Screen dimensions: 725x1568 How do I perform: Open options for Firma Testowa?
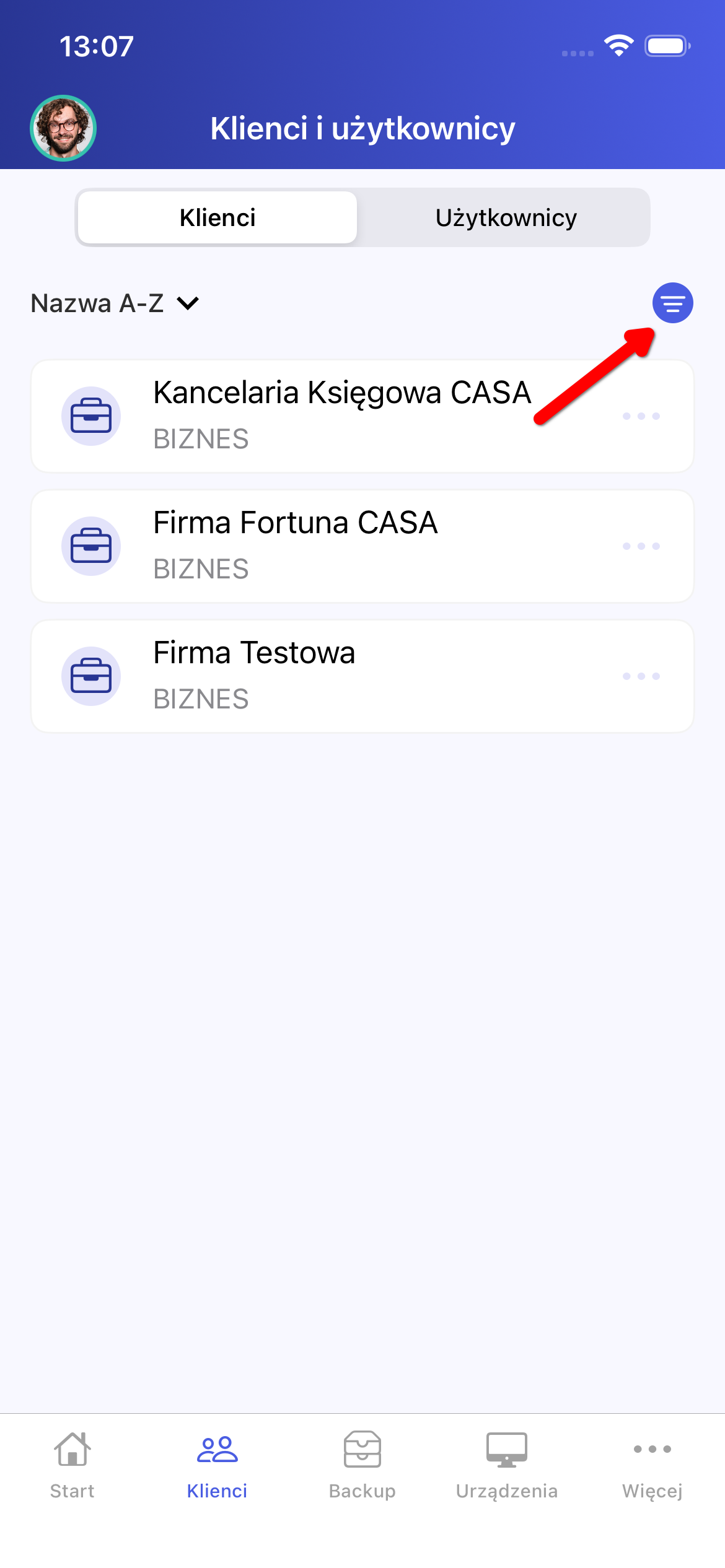[641, 676]
